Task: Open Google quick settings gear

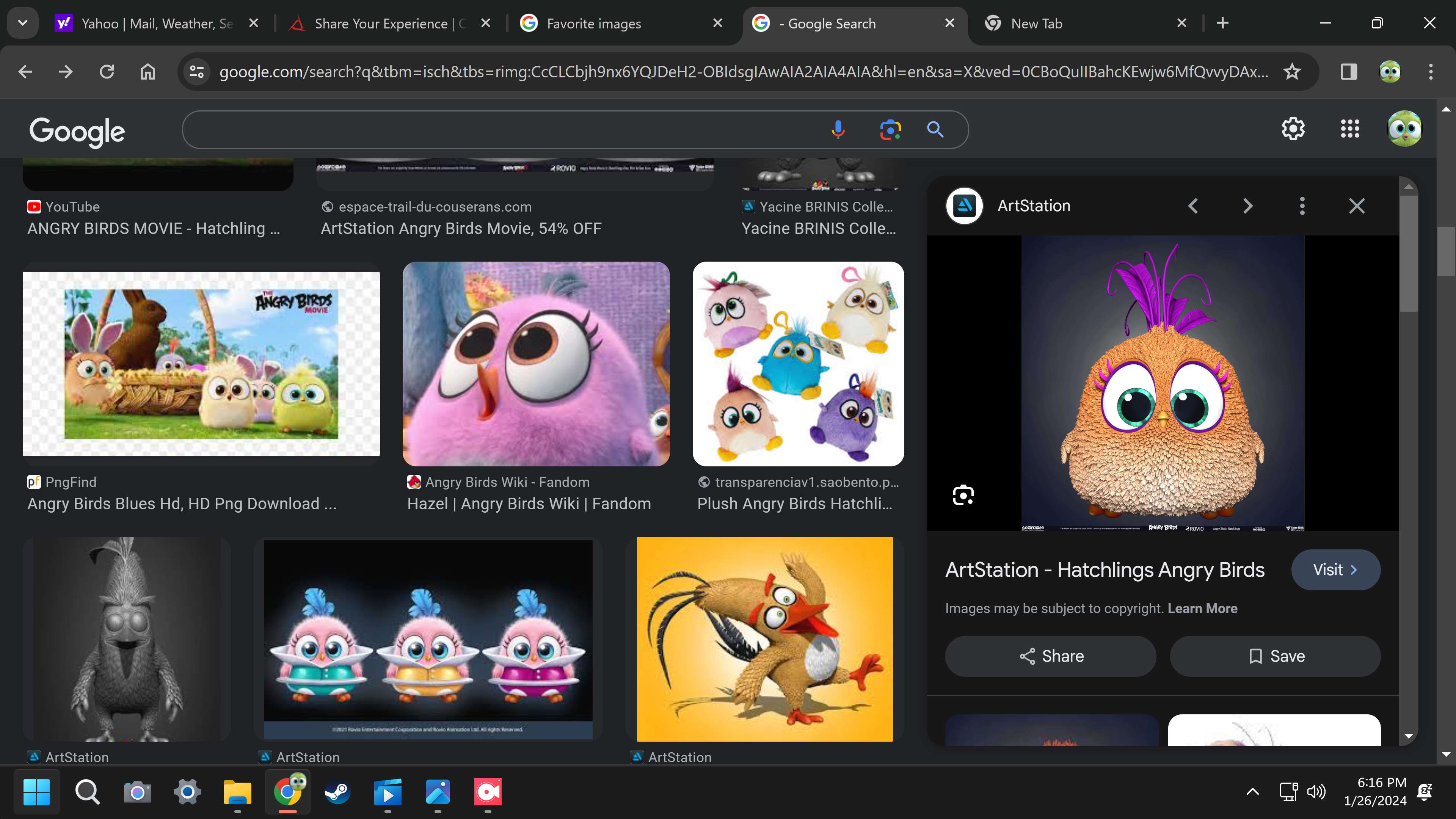Action: [1293, 129]
